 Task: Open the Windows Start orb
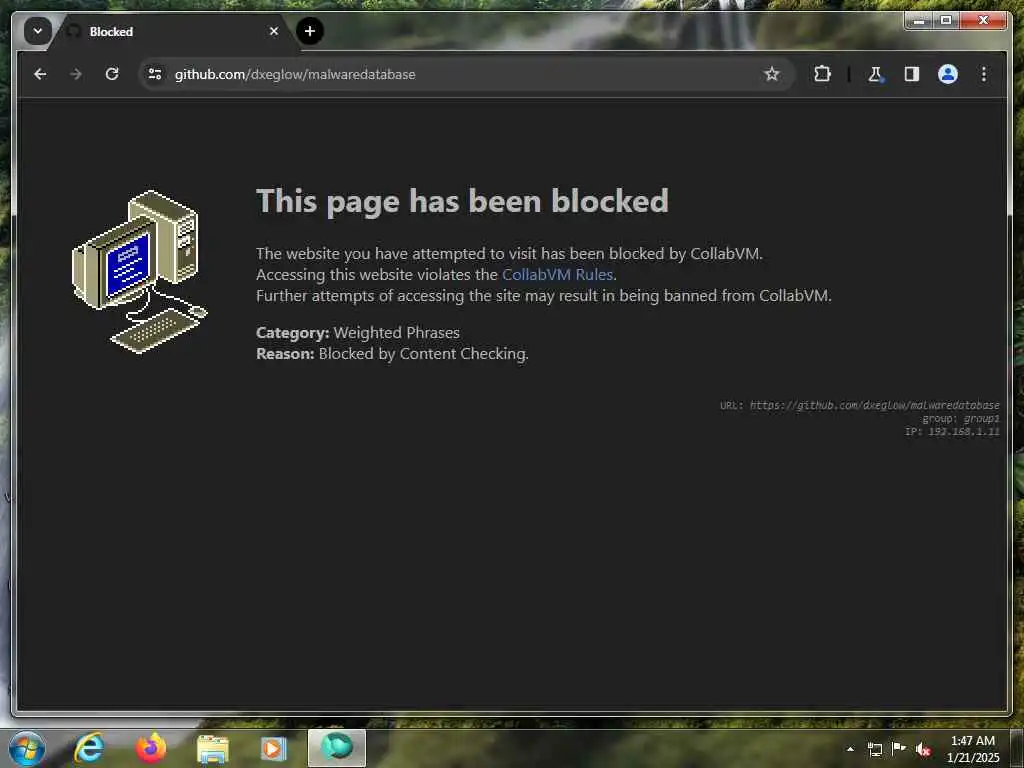click(27, 748)
